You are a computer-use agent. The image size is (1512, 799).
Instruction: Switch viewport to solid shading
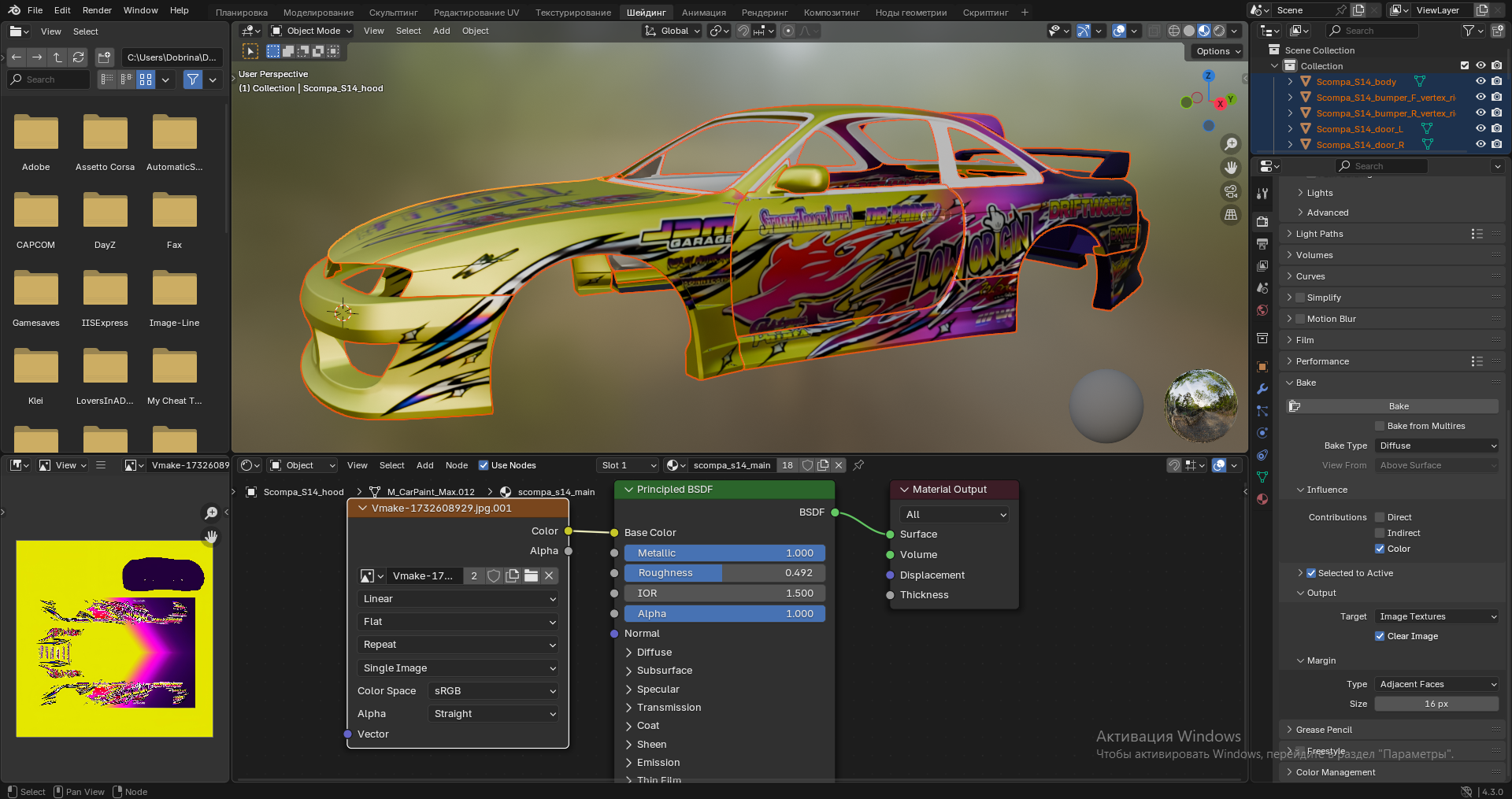(1189, 31)
